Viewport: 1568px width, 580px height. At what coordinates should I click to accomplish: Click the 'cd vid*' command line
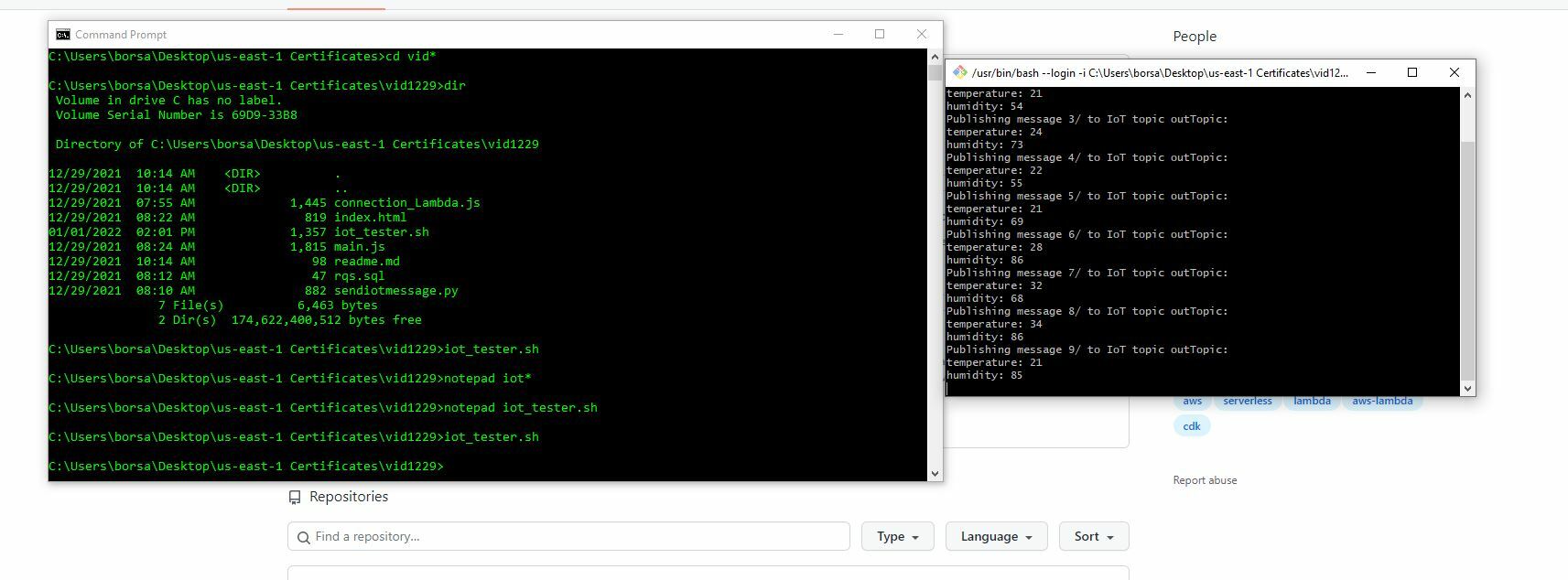pyautogui.click(x=243, y=57)
